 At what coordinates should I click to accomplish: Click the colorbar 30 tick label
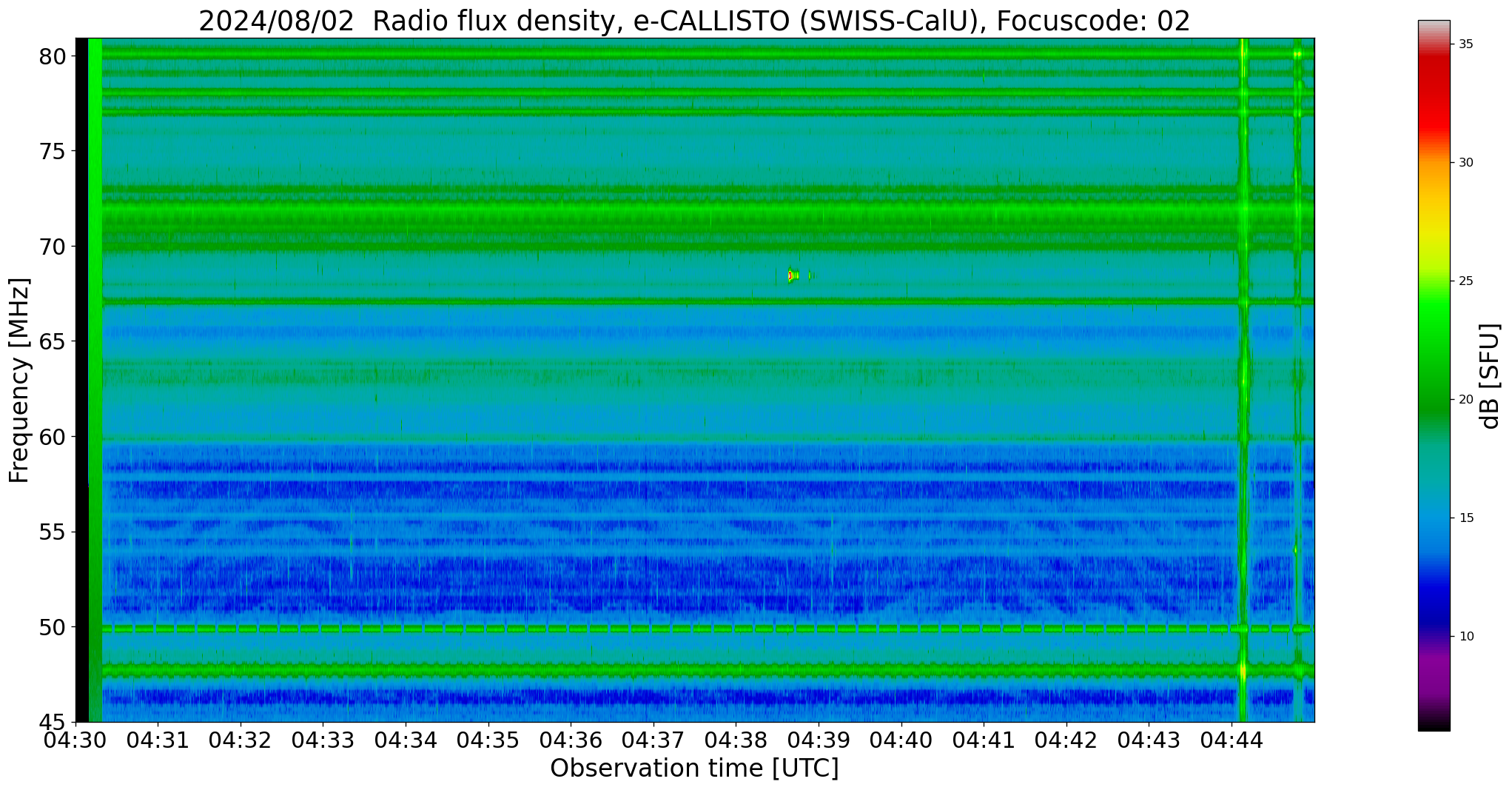pos(1466,163)
